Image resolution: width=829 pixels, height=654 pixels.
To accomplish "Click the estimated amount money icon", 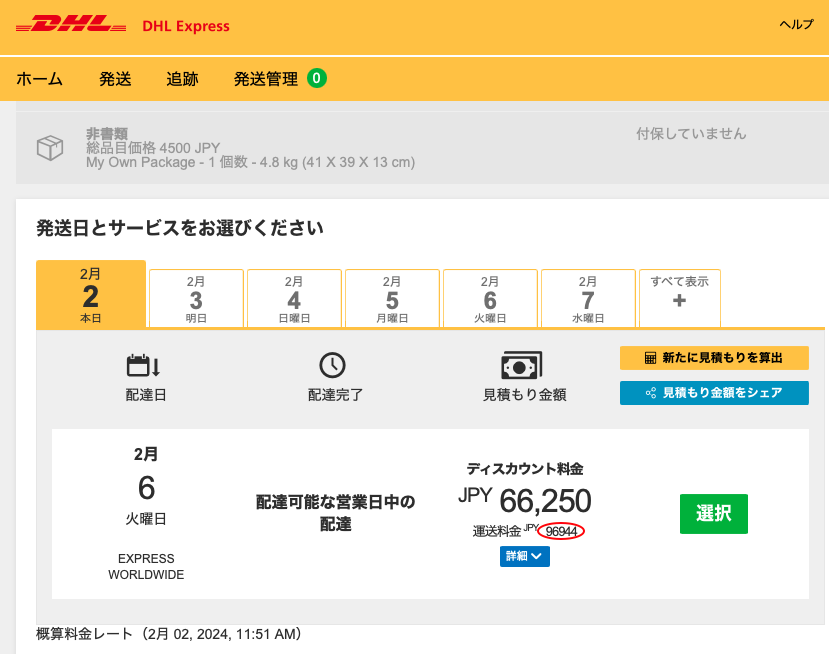I will [x=521, y=365].
